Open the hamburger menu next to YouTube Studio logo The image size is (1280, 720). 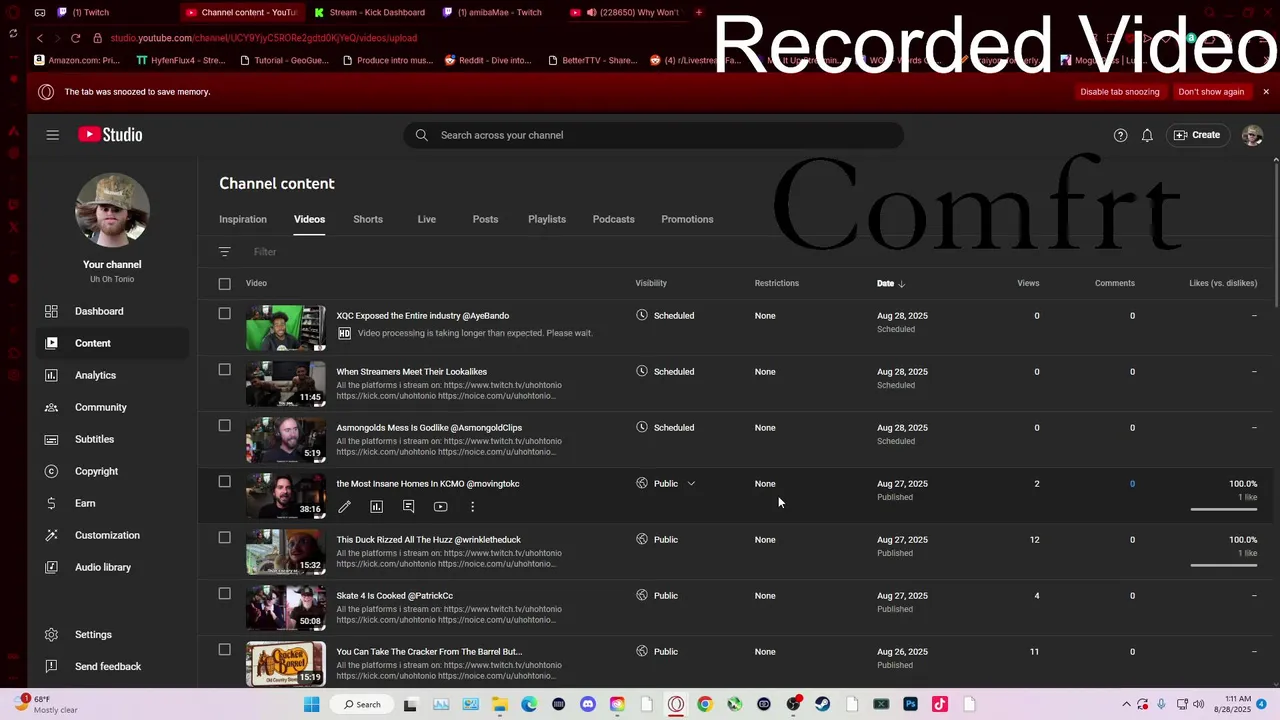(52, 135)
